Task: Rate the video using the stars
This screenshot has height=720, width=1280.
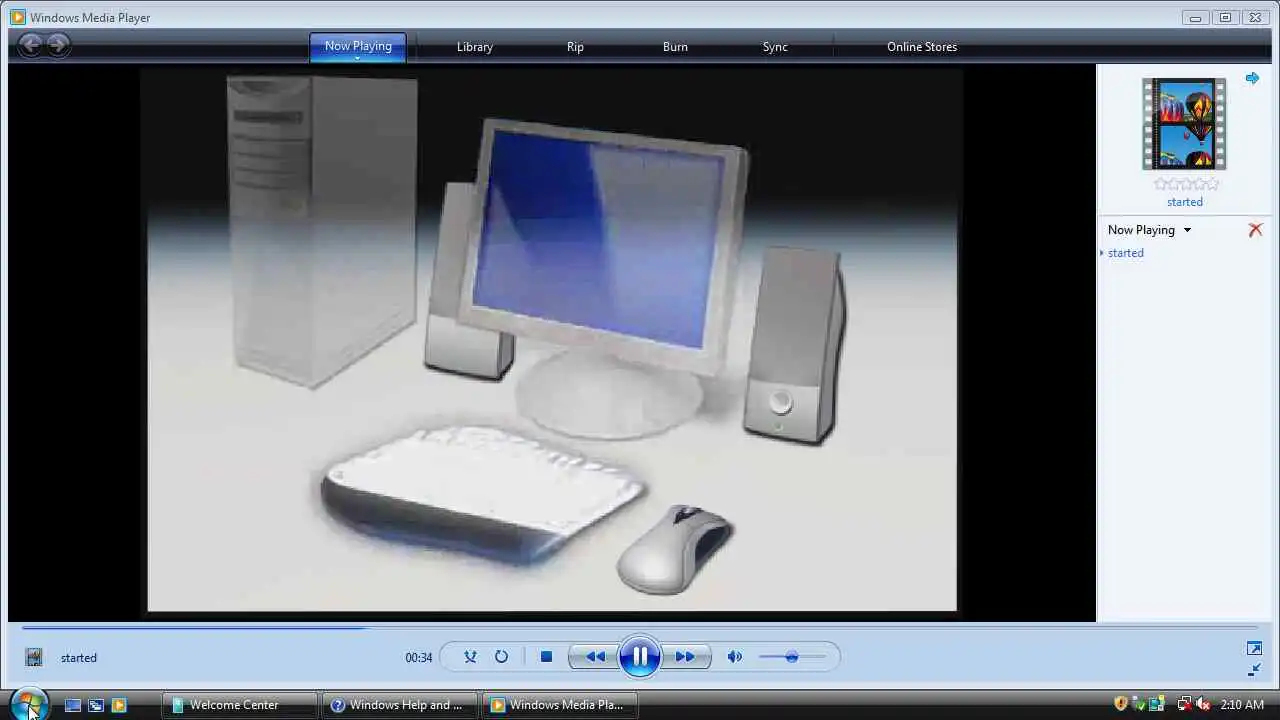Action: point(1186,184)
